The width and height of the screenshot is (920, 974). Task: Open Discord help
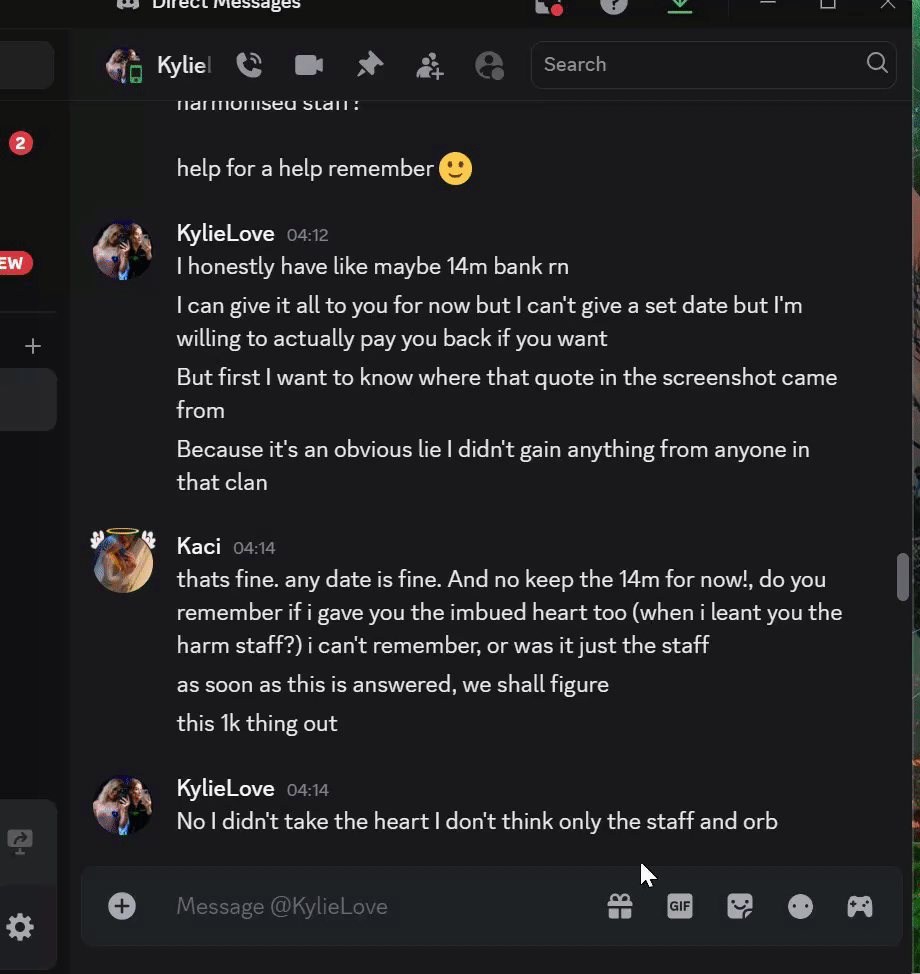tap(614, 6)
